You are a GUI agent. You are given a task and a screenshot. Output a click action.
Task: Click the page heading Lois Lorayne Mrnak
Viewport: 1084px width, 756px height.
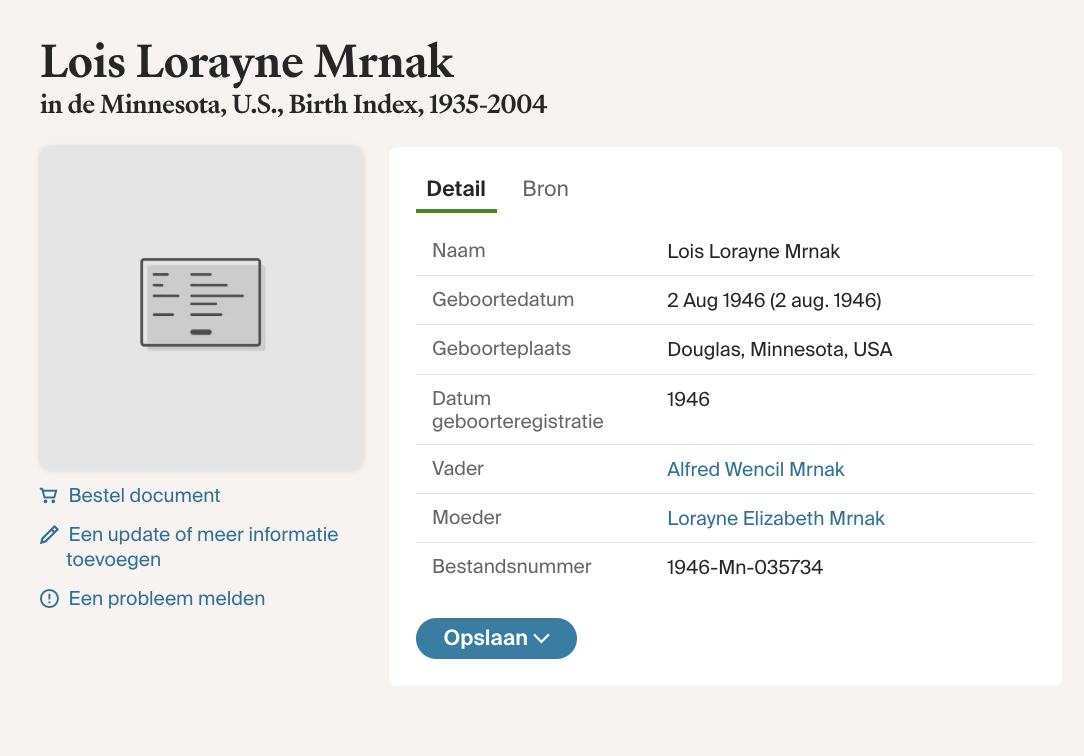[247, 62]
